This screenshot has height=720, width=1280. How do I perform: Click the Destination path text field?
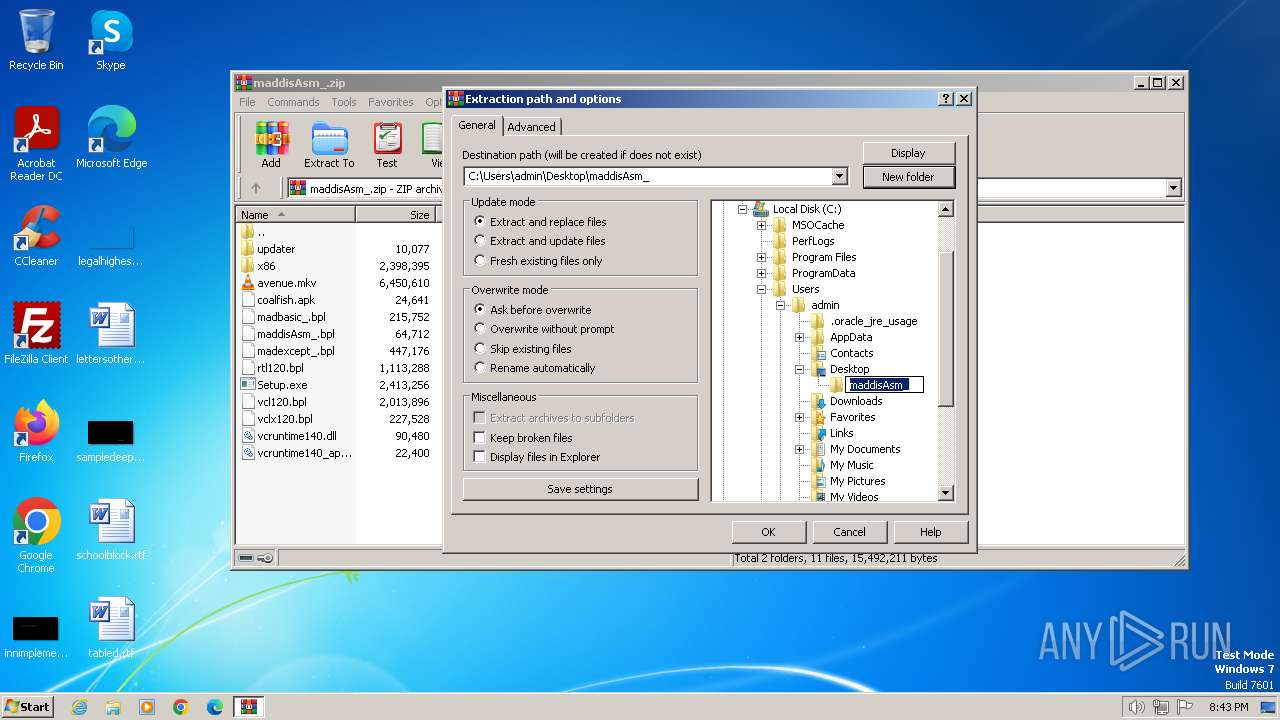coord(649,177)
